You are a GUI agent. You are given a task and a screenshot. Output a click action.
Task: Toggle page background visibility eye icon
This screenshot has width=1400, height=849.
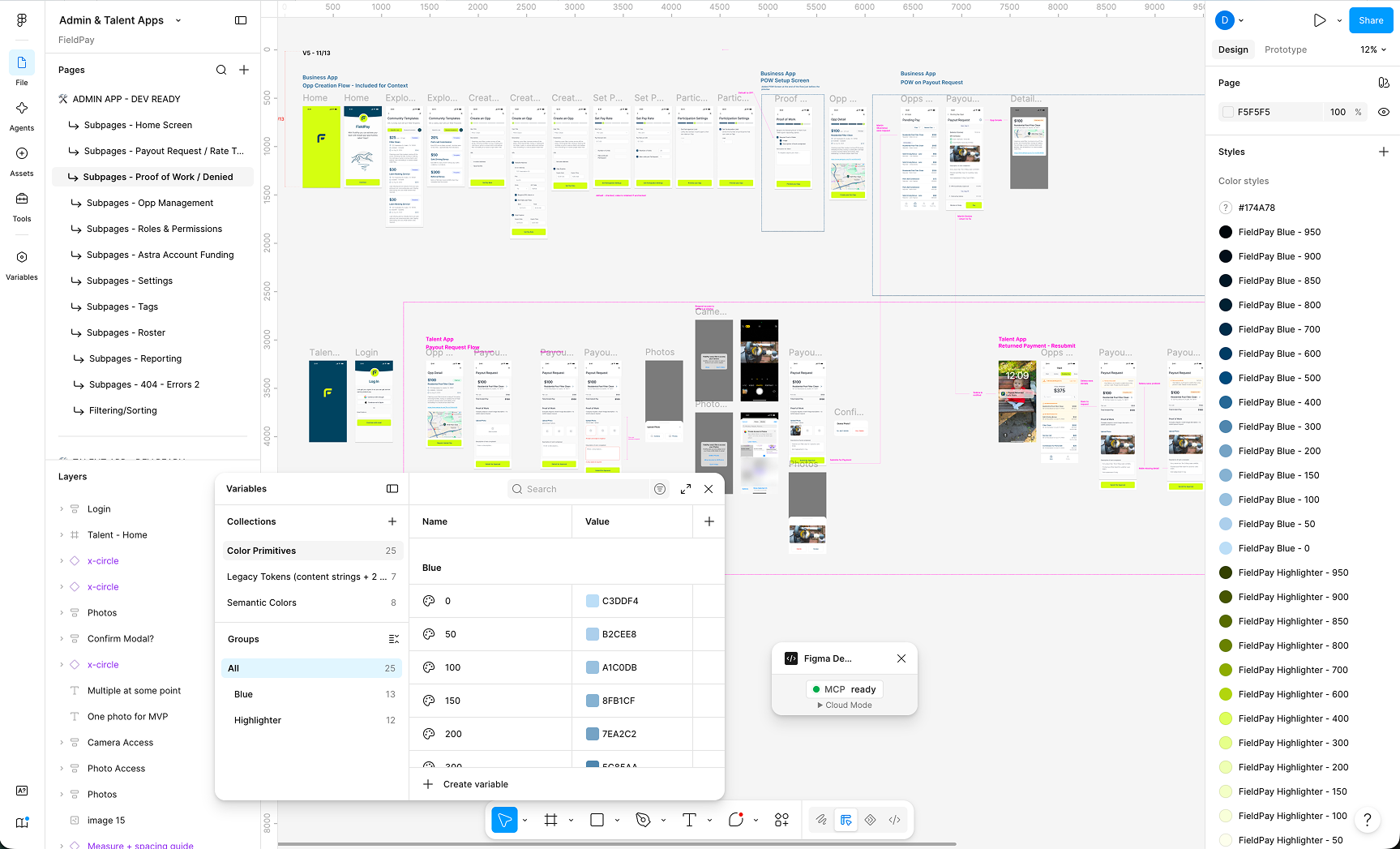pyautogui.click(x=1384, y=112)
